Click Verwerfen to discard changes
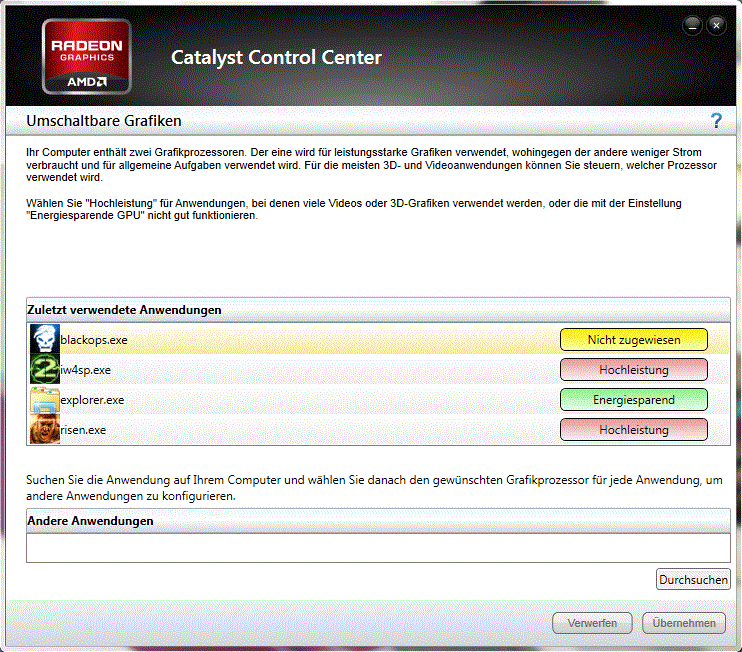This screenshot has height=652, width=742. pos(592,623)
